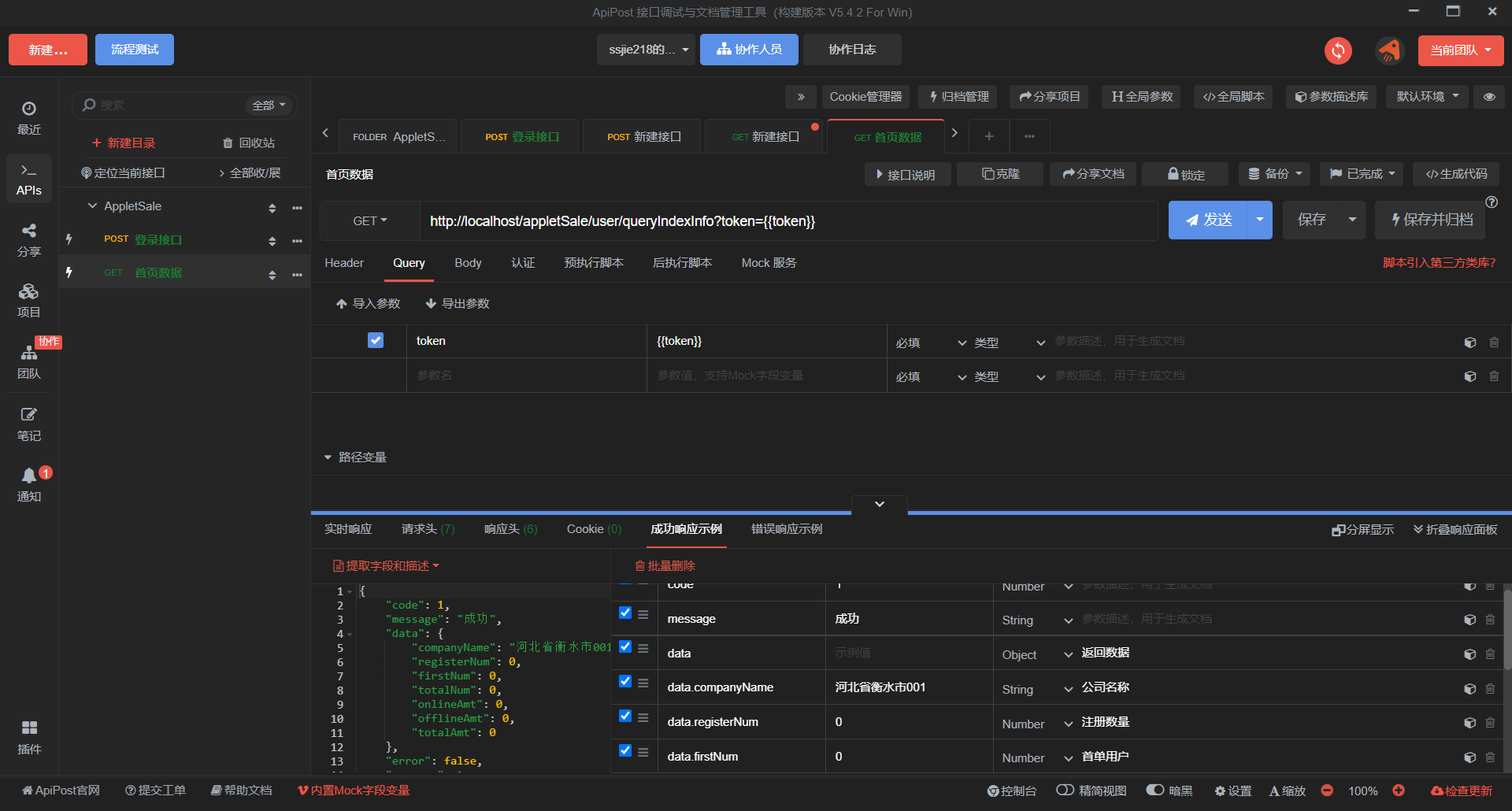Screen dimensions: 1512x811
Task: Add a new tab with plus icon
Action: coord(989,136)
